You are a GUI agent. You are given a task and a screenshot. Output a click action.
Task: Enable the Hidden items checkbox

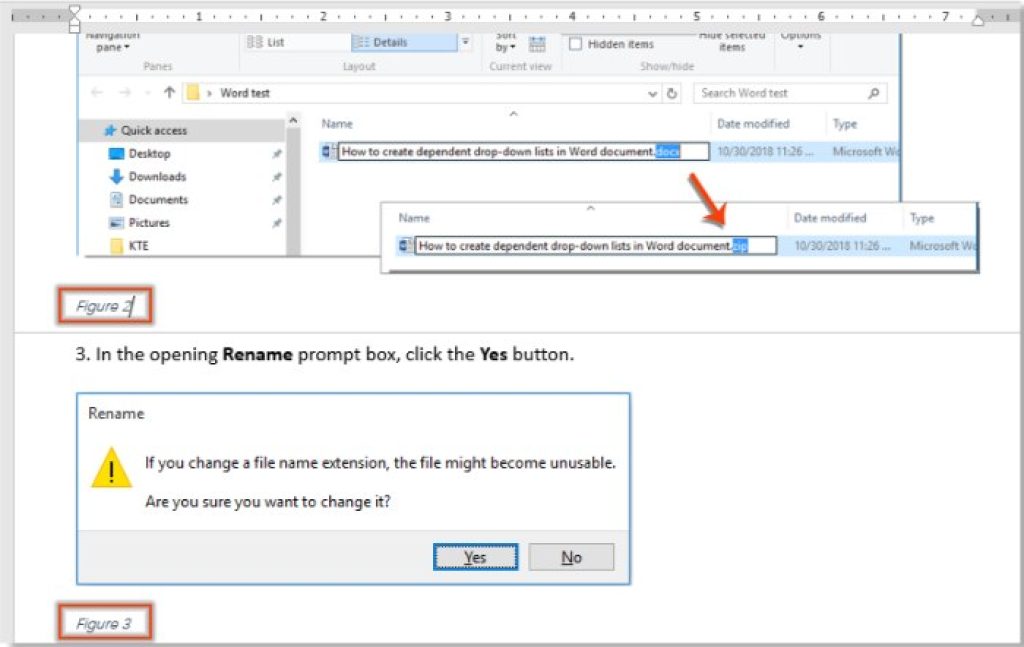(x=576, y=43)
